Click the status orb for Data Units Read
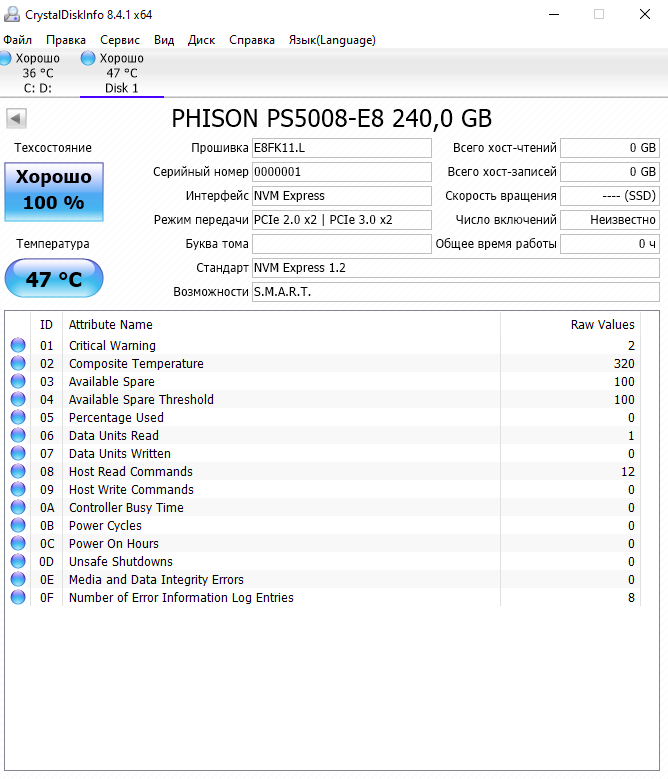Screen dimensions: 668x779 [18, 435]
